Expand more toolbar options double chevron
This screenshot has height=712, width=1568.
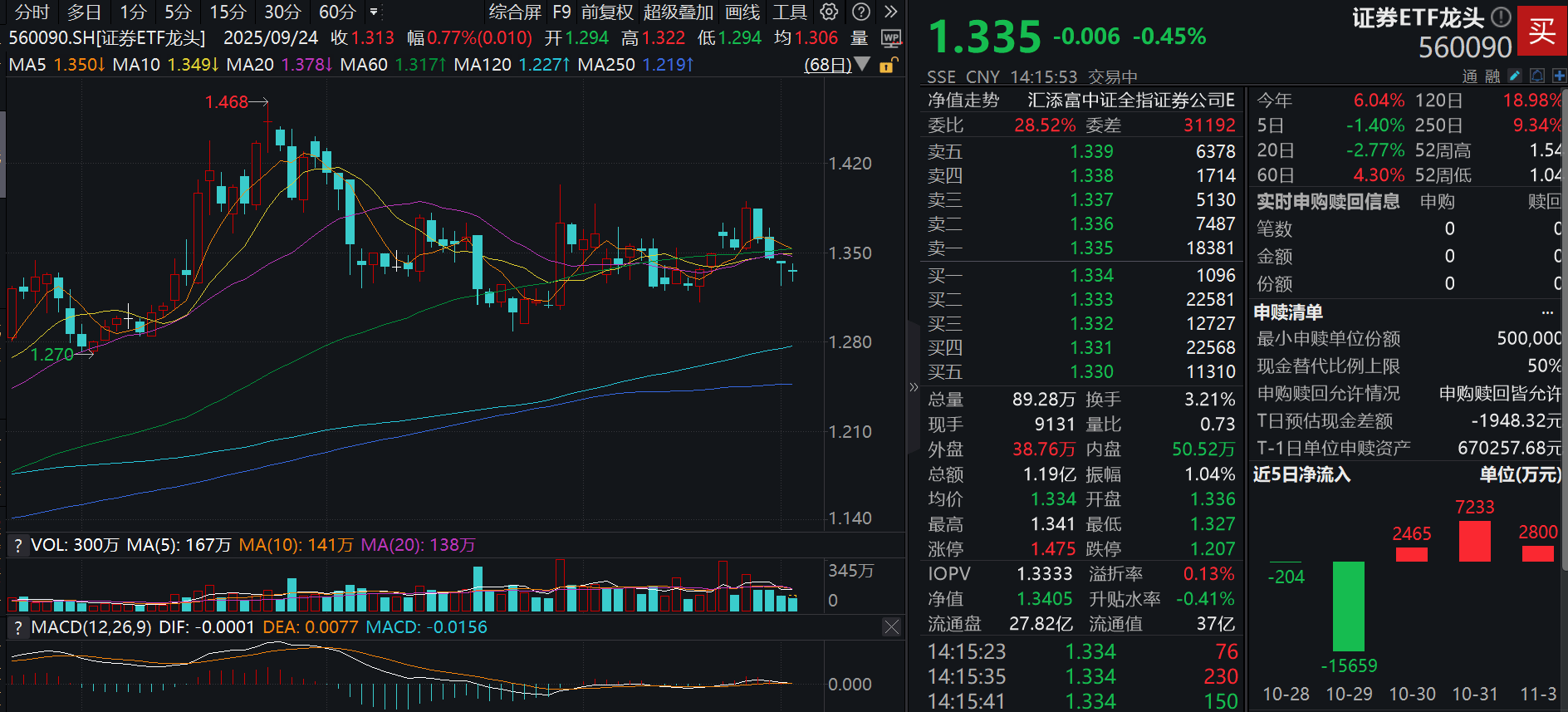pos(890,12)
